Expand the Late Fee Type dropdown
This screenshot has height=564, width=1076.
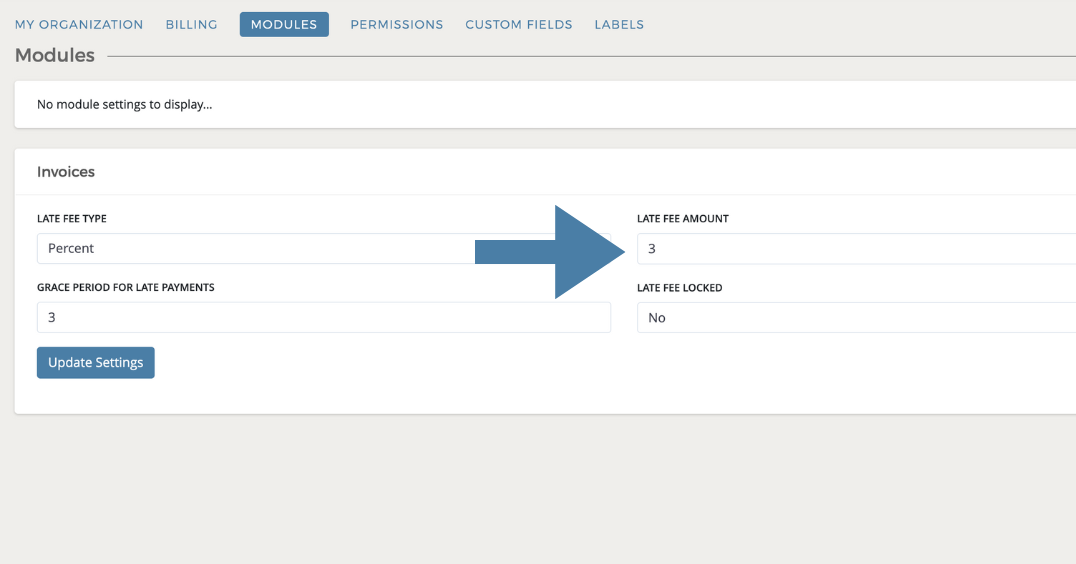(250, 248)
